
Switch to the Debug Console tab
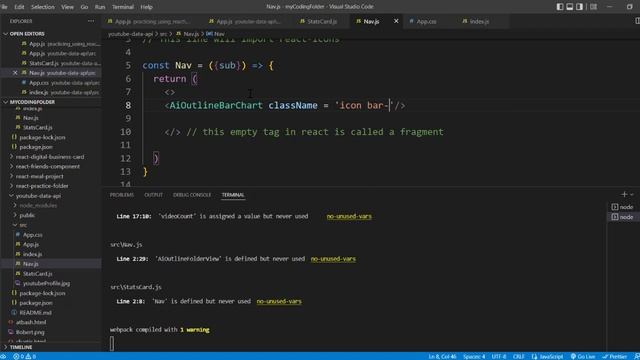click(x=192, y=195)
